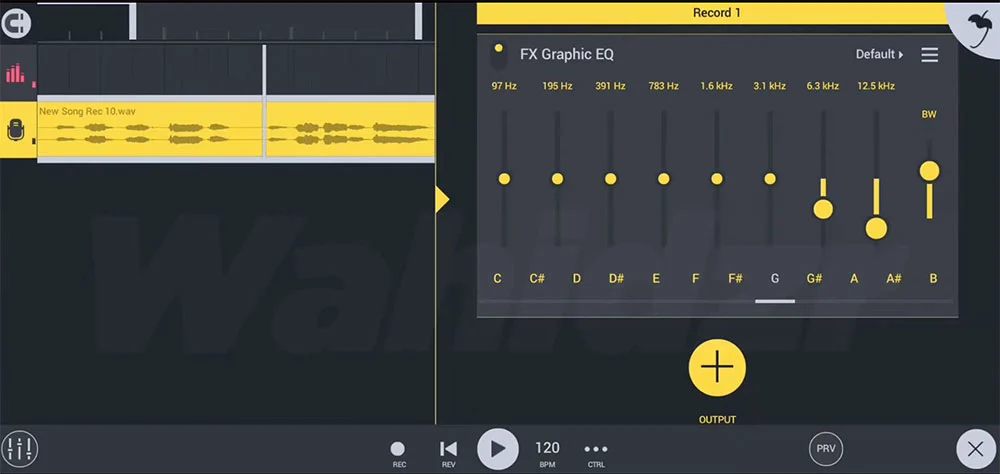
Task: Adjust the 783 Hz band slider
Action: point(663,179)
